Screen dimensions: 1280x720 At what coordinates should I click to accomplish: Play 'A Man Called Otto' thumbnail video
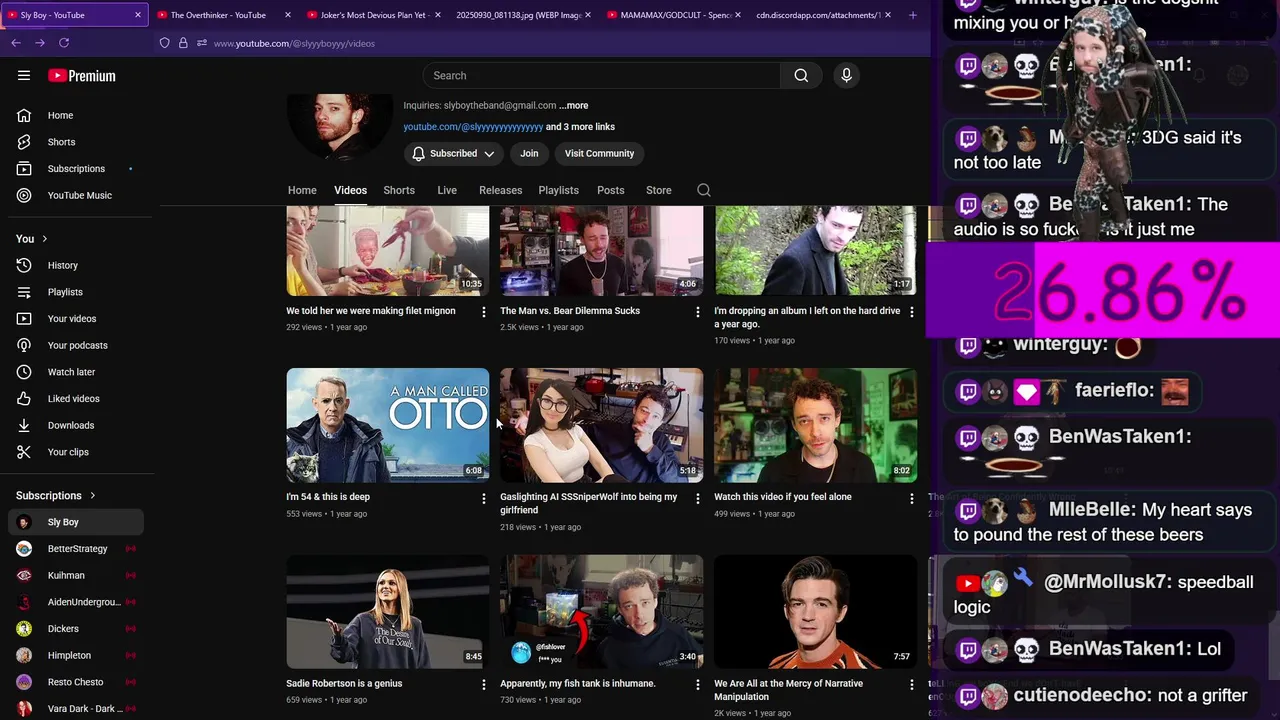coord(388,425)
